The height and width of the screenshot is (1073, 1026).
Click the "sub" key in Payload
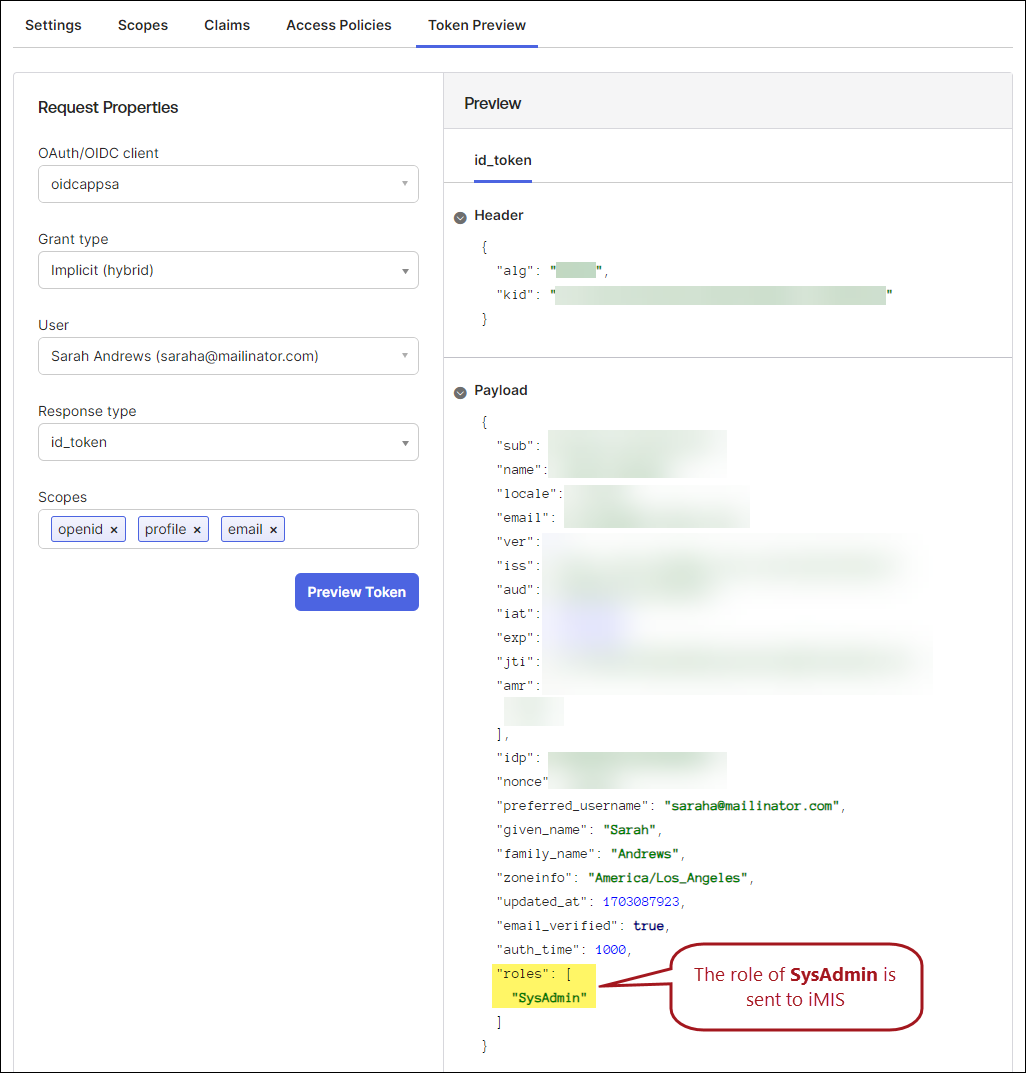click(x=515, y=446)
